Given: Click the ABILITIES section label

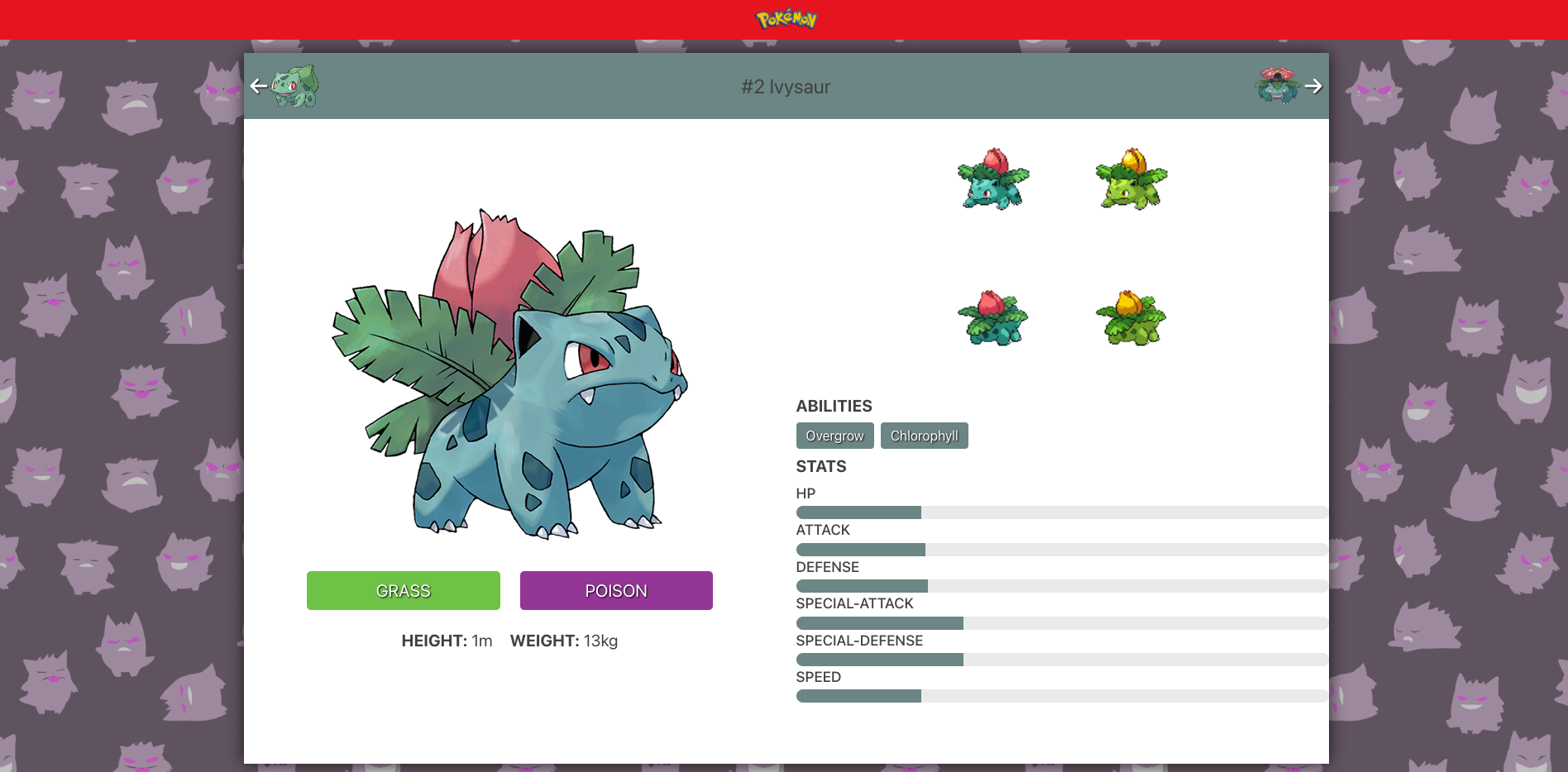Looking at the screenshot, I should (x=834, y=406).
